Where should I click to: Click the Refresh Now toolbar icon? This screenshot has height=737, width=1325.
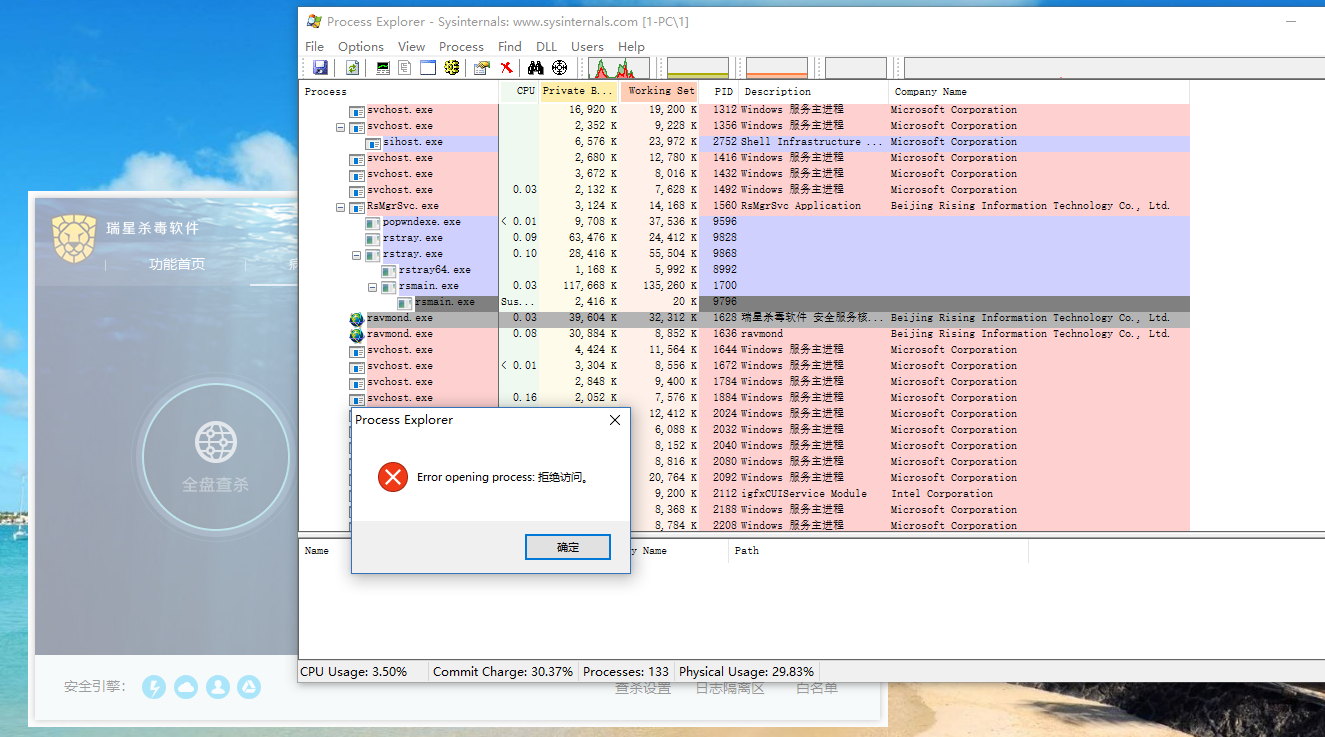tap(352, 68)
